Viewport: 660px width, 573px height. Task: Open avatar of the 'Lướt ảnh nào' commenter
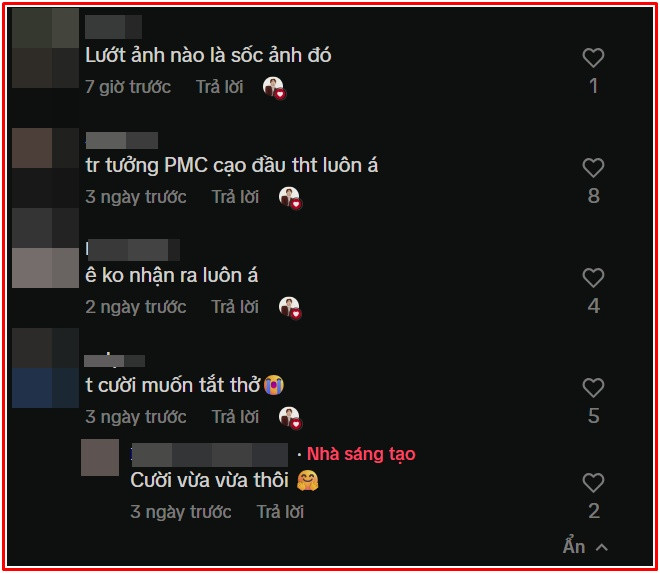(x=45, y=48)
